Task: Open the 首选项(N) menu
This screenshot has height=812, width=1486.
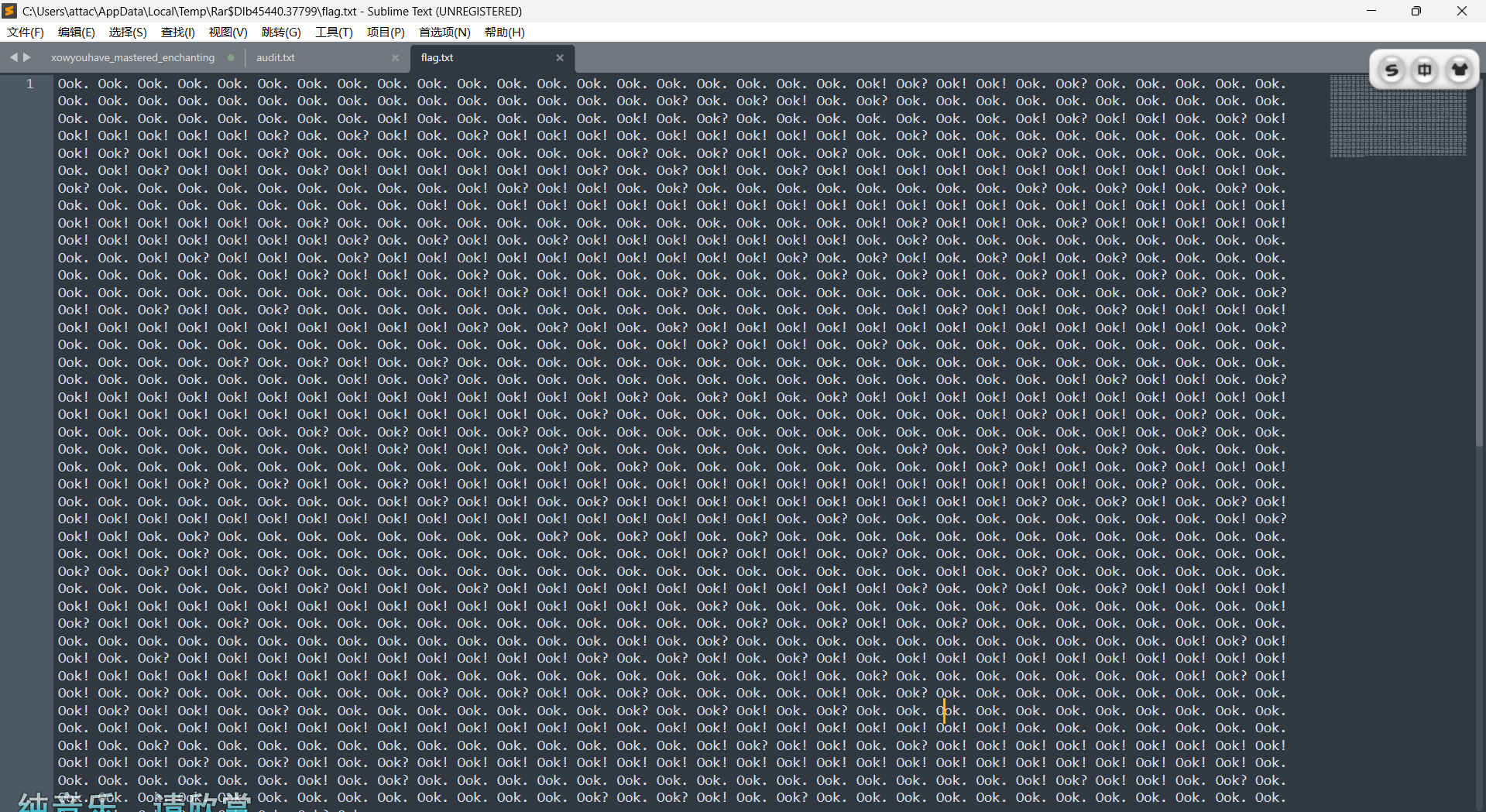Action: pos(443,32)
